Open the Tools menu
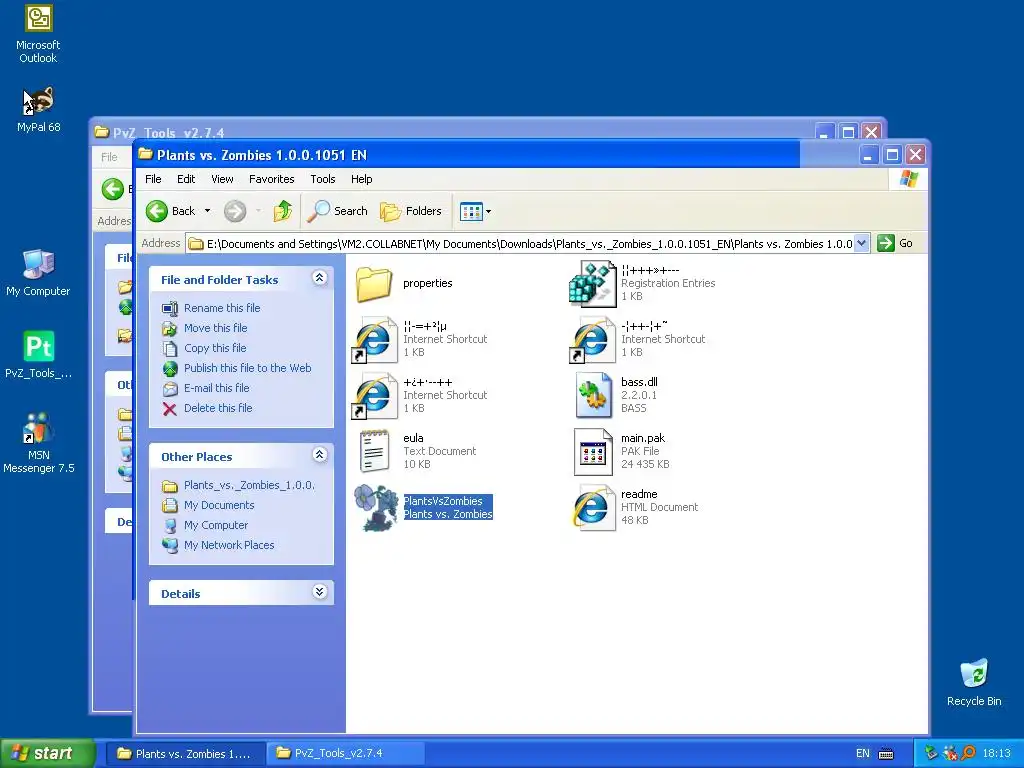Image resolution: width=1024 pixels, height=768 pixels. click(323, 179)
